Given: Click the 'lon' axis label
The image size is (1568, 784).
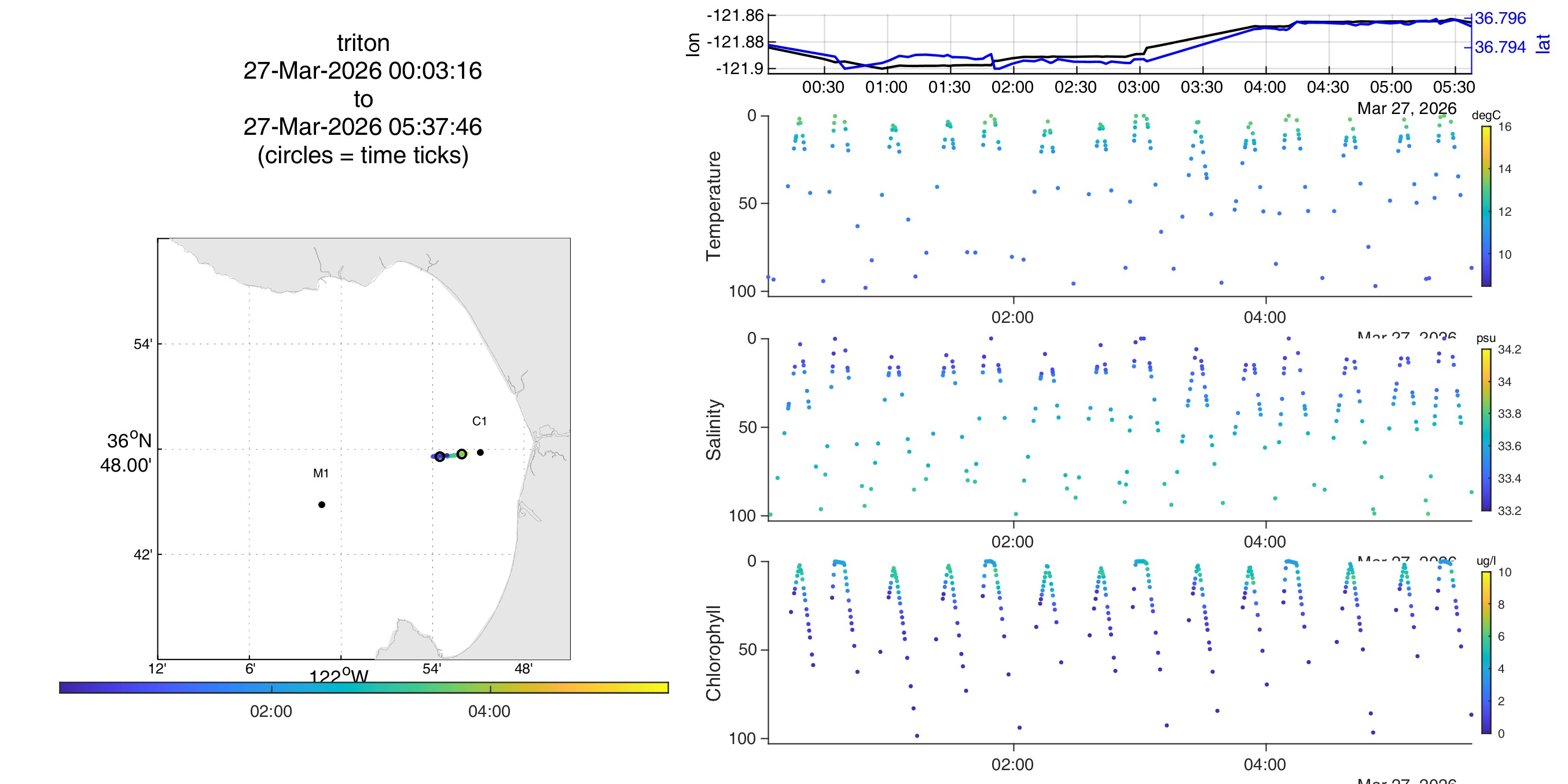Looking at the screenshot, I should 693,45.
